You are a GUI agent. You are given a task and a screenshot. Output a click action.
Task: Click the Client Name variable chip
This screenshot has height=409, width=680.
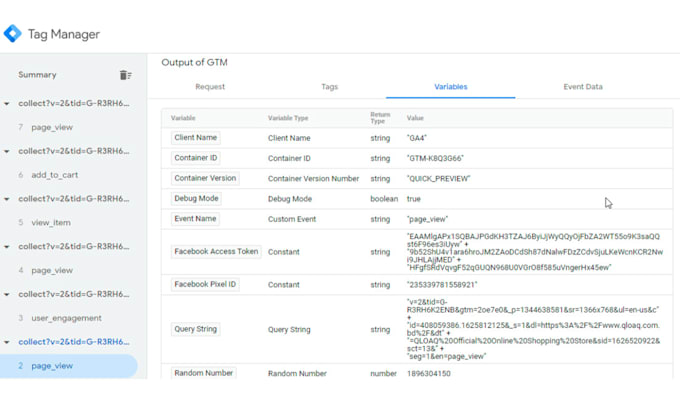[196, 137]
